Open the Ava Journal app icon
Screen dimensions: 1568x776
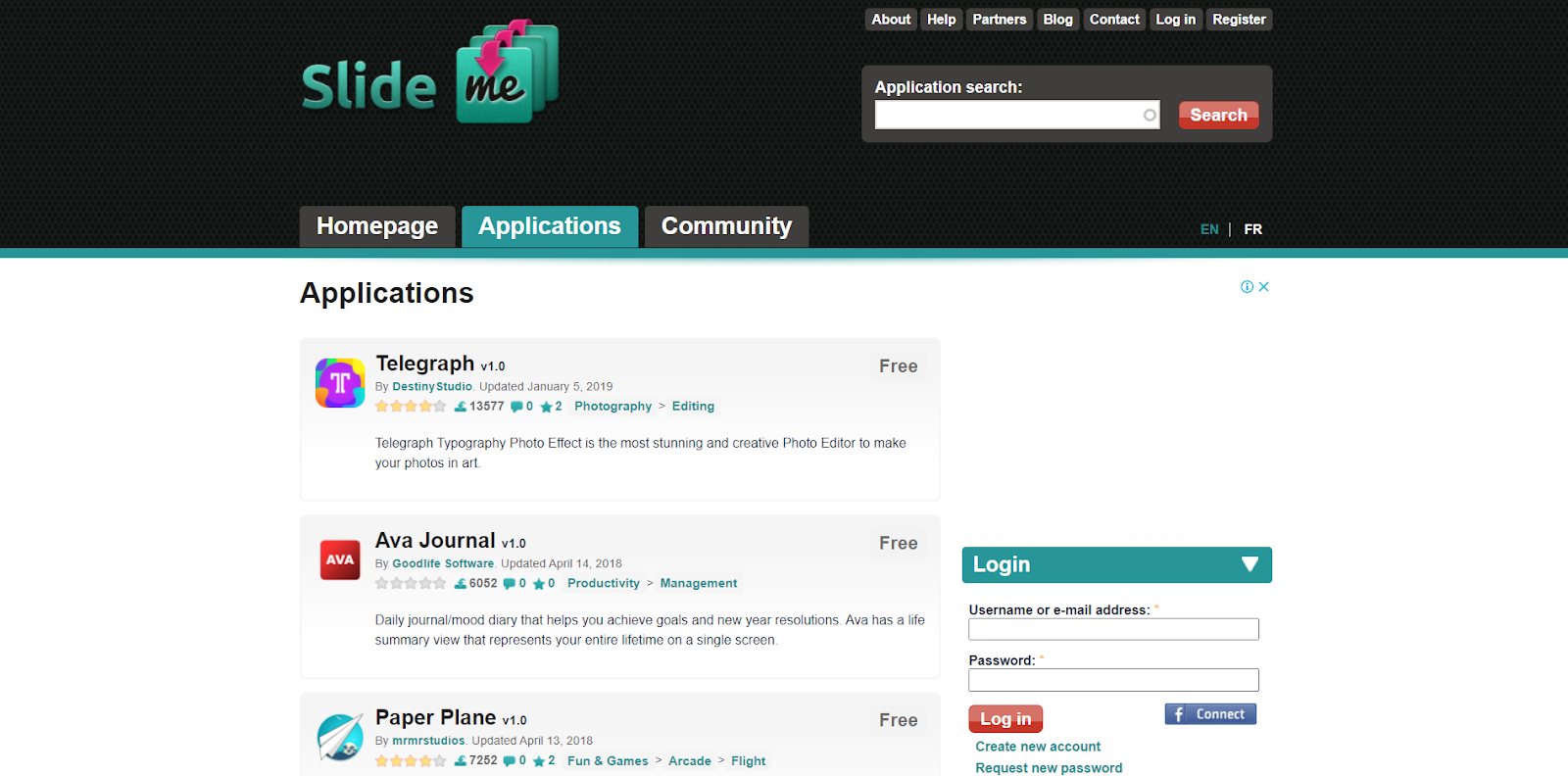[340, 559]
